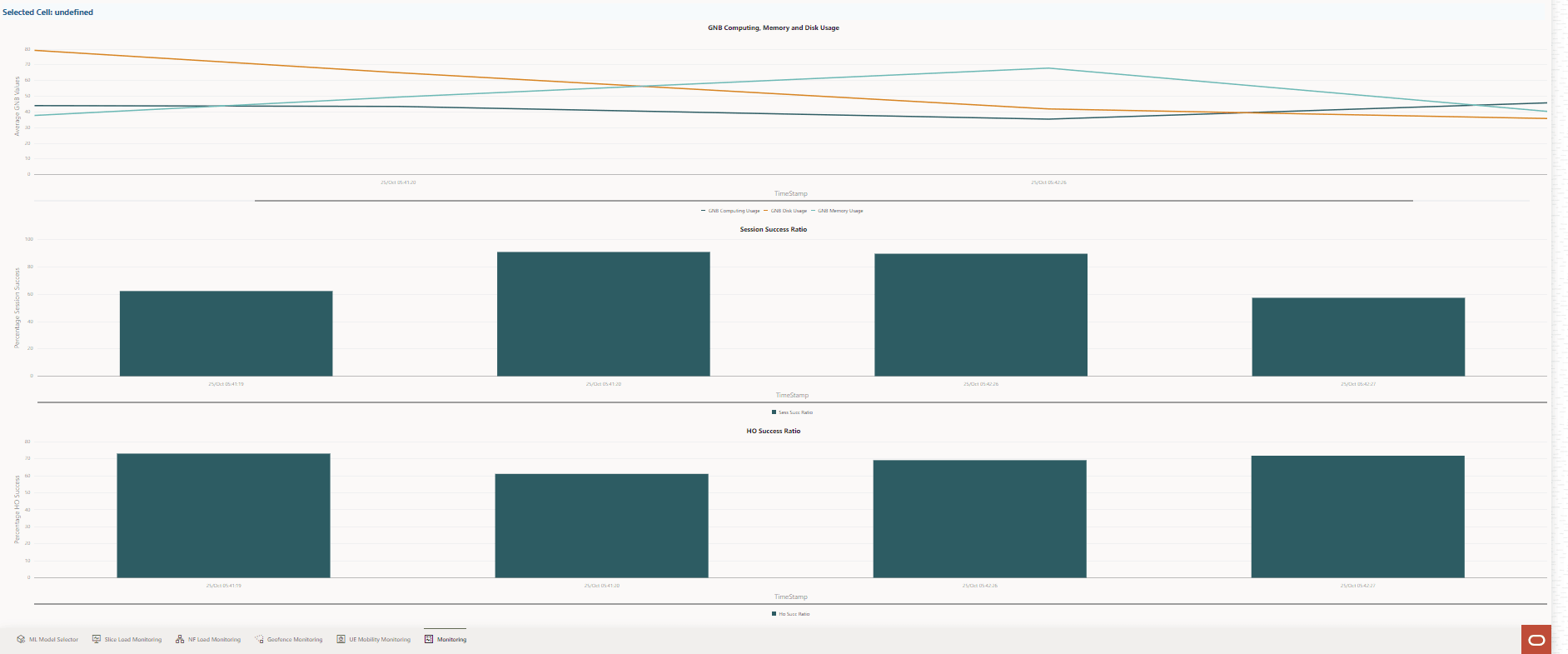Toggle GNB Memory Usage legend entry
Viewport: 1568px width, 654px height.
[x=837, y=211]
